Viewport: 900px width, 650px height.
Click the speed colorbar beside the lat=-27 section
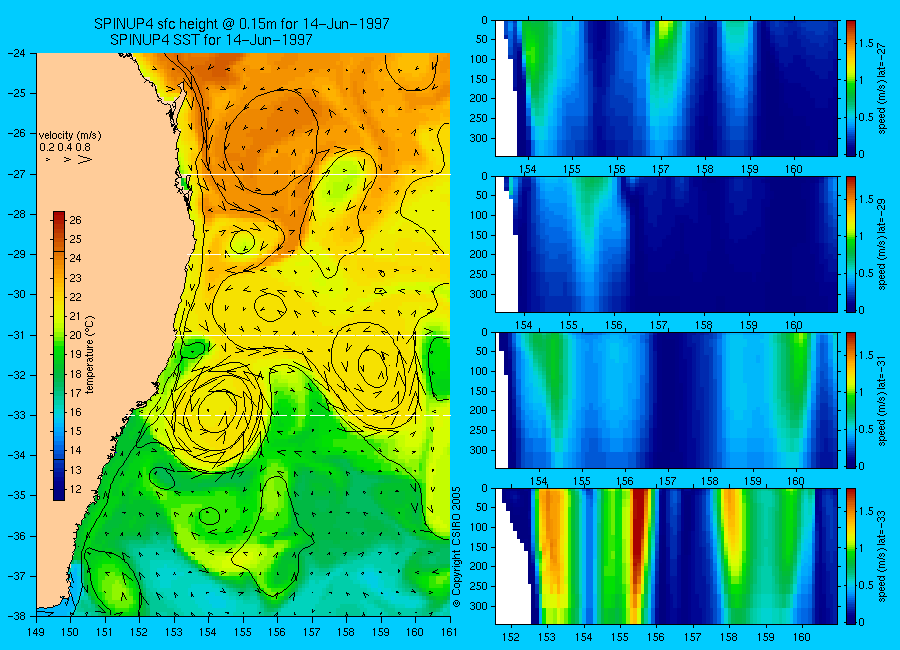[x=851, y=88]
